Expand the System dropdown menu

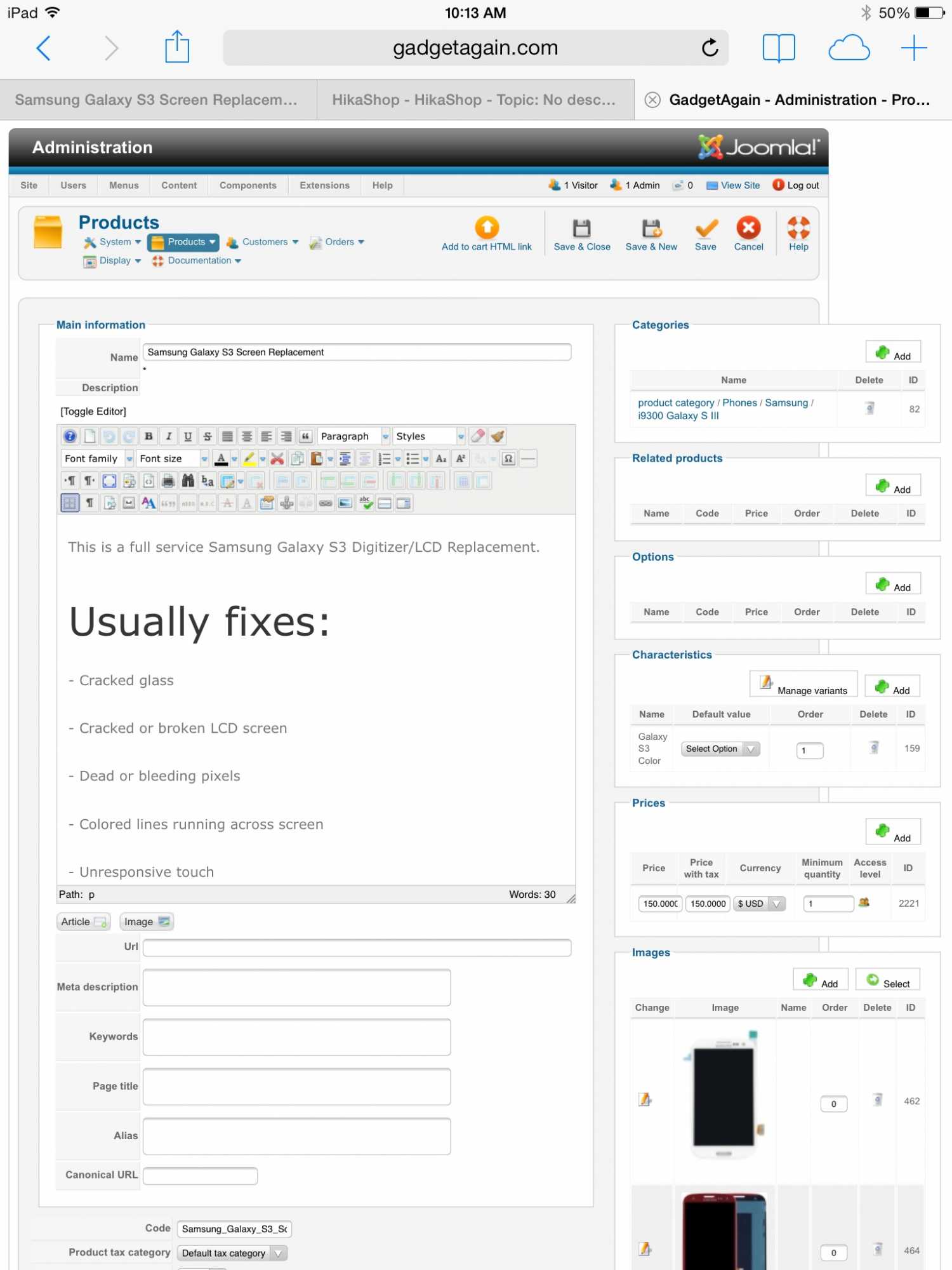(x=113, y=242)
